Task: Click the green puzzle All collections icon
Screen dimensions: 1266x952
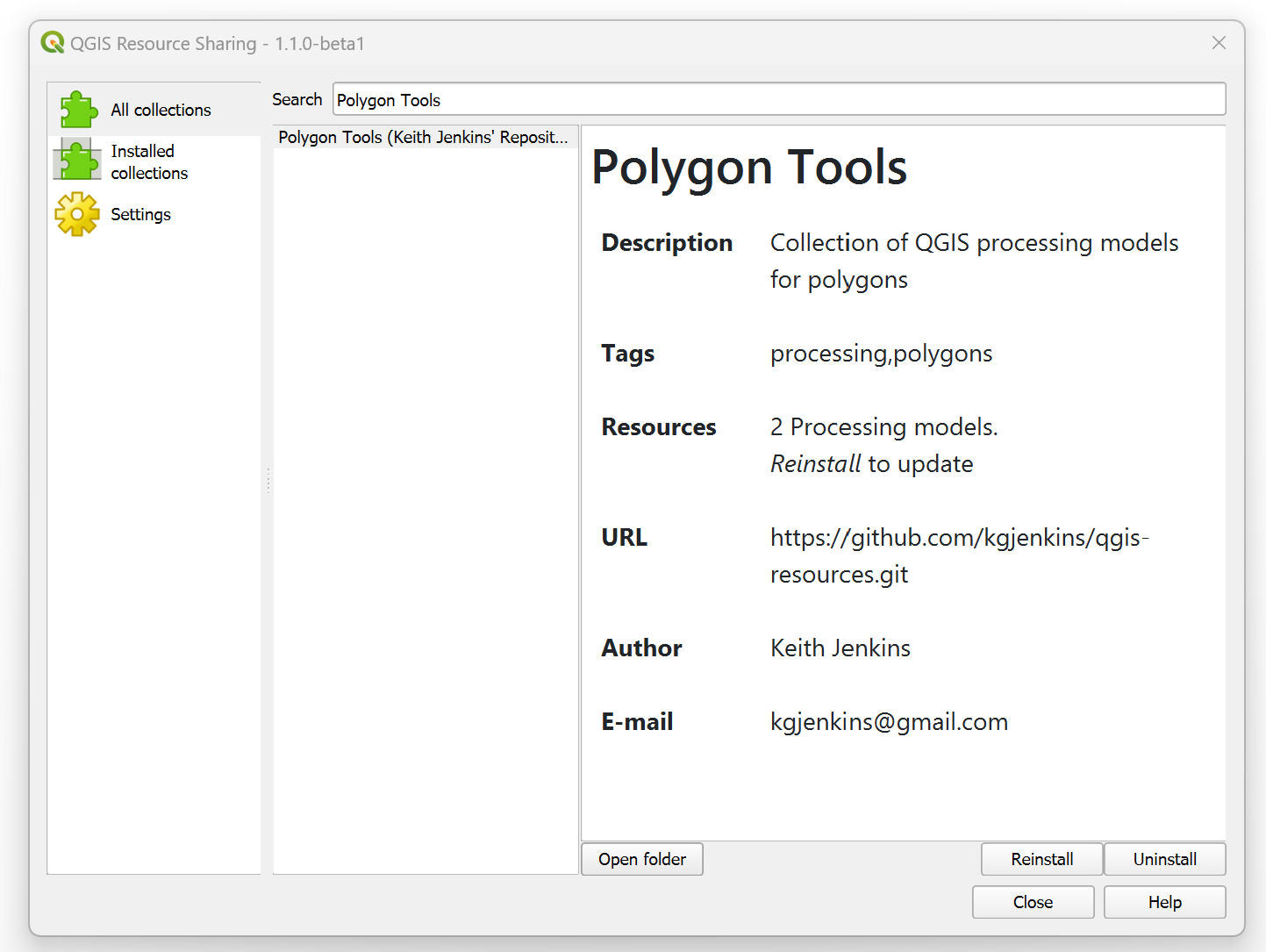Action: click(x=79, y=110)
